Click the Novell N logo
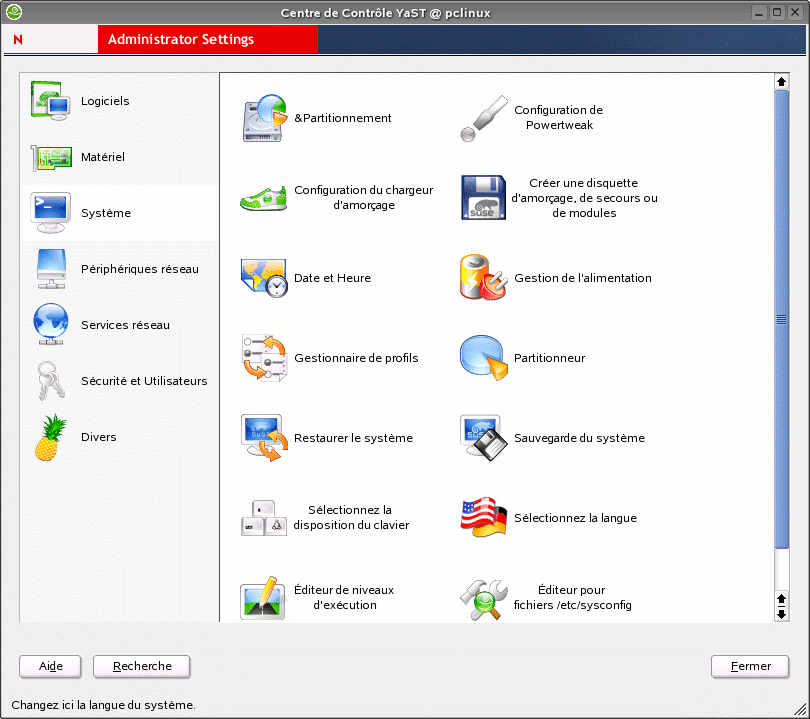 click(18, 39)
